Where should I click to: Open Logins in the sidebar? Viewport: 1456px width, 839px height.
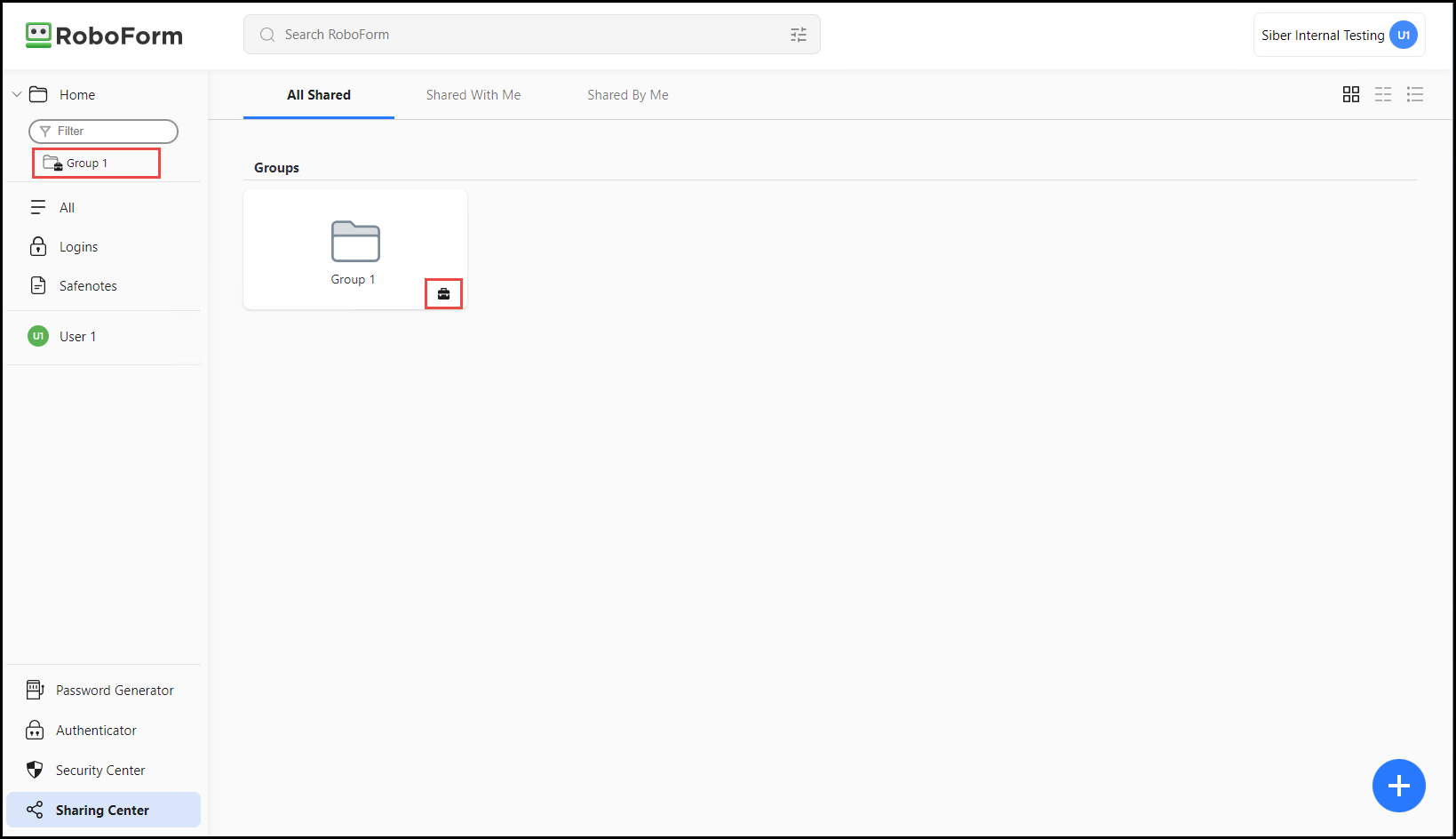click(x=78, y=247)
